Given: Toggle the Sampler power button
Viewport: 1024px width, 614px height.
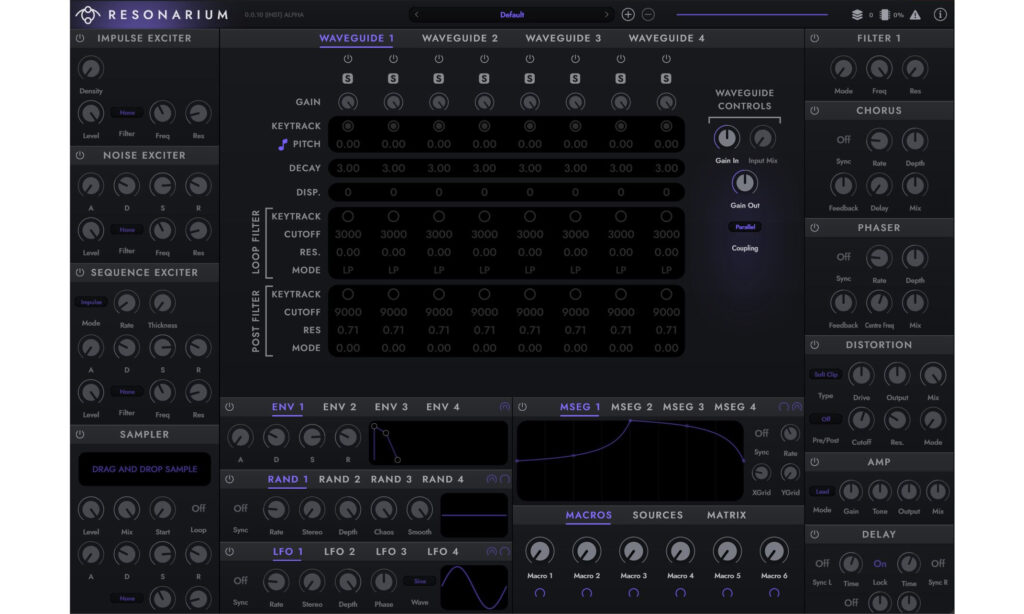Looking at the screenshot, I should tap(80, 434).
